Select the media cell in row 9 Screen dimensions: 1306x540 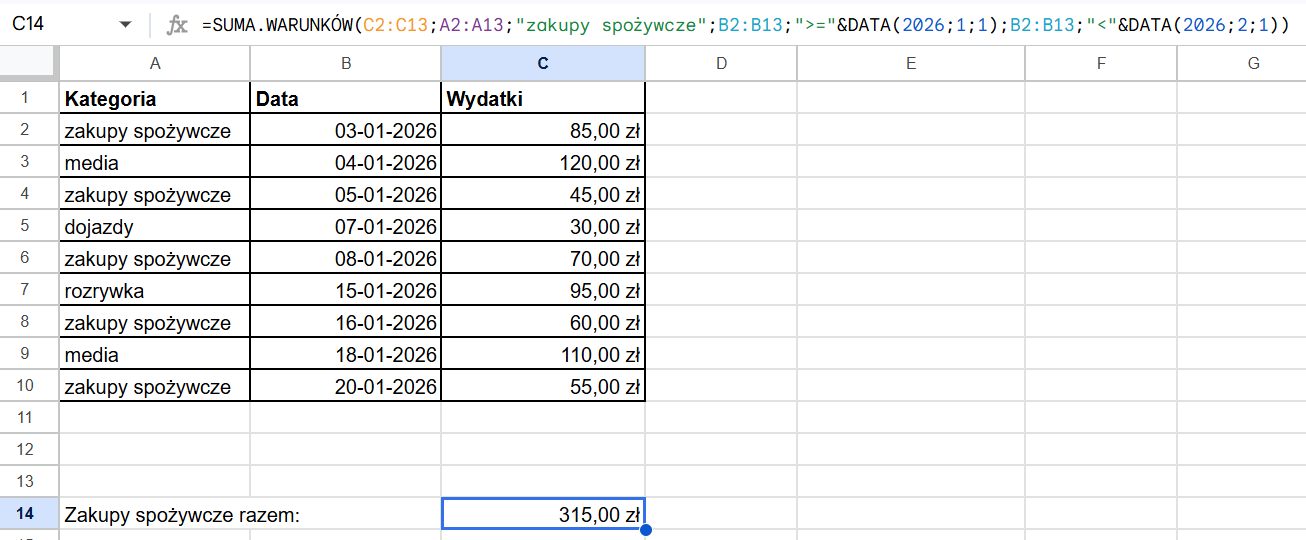coord(155,355)
